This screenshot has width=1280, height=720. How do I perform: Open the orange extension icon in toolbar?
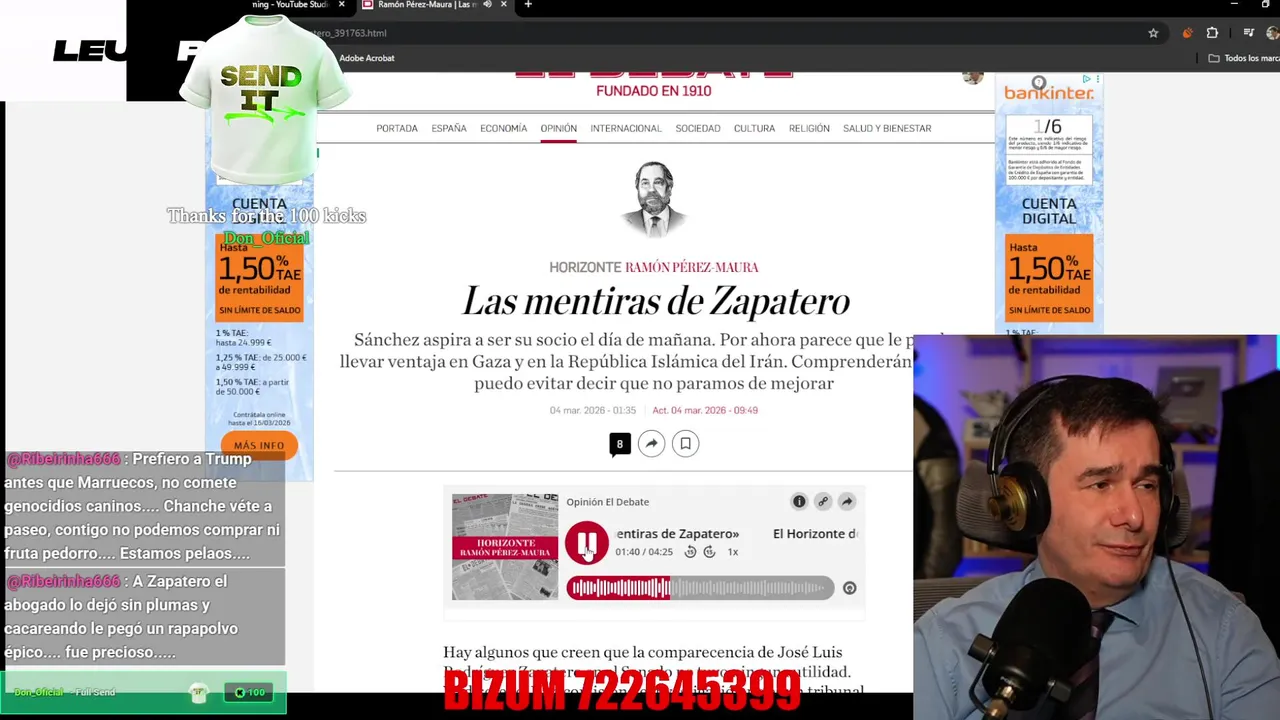pos(1187,33)
